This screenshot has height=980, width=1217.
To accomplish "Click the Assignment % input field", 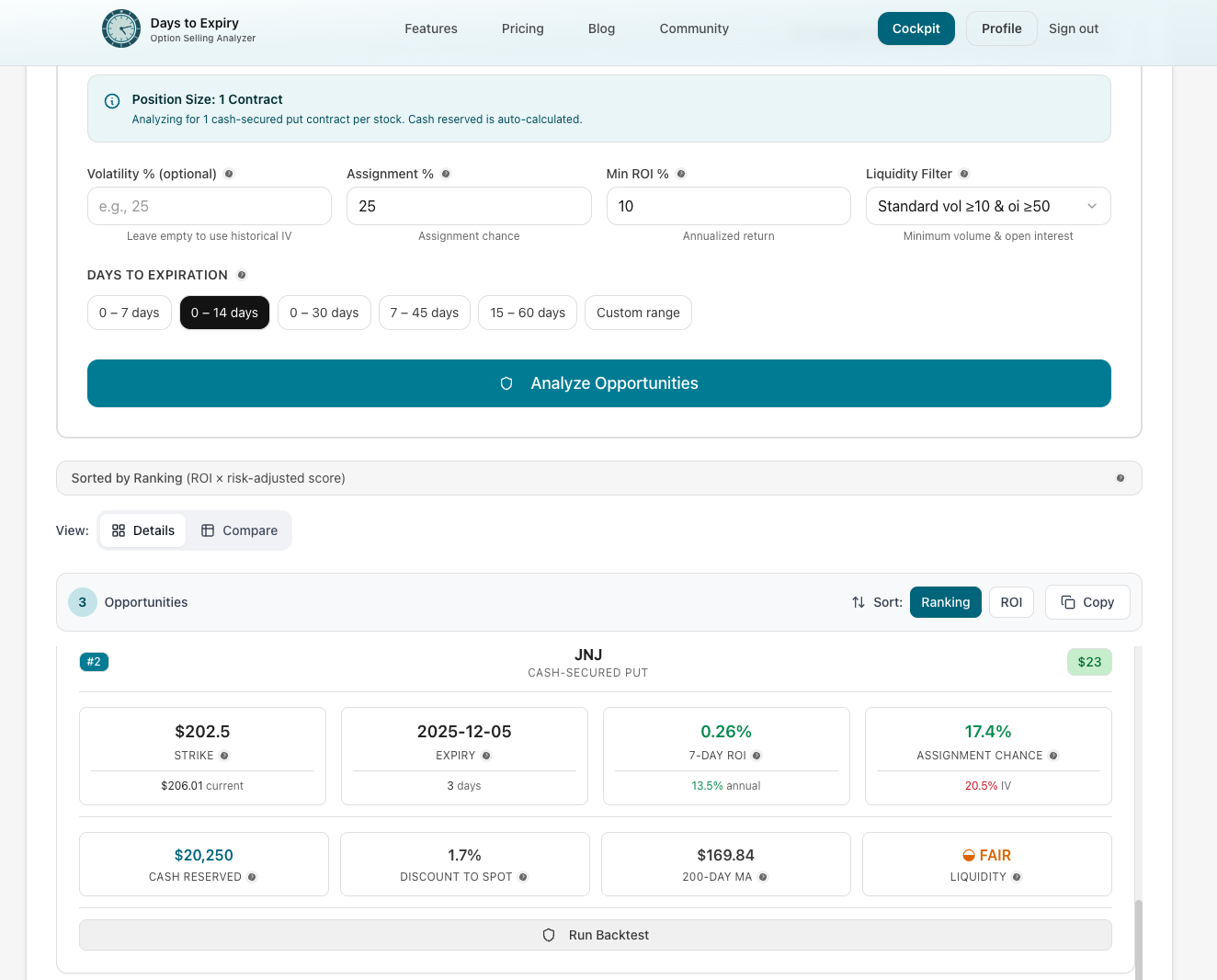I will pos(469,206).
